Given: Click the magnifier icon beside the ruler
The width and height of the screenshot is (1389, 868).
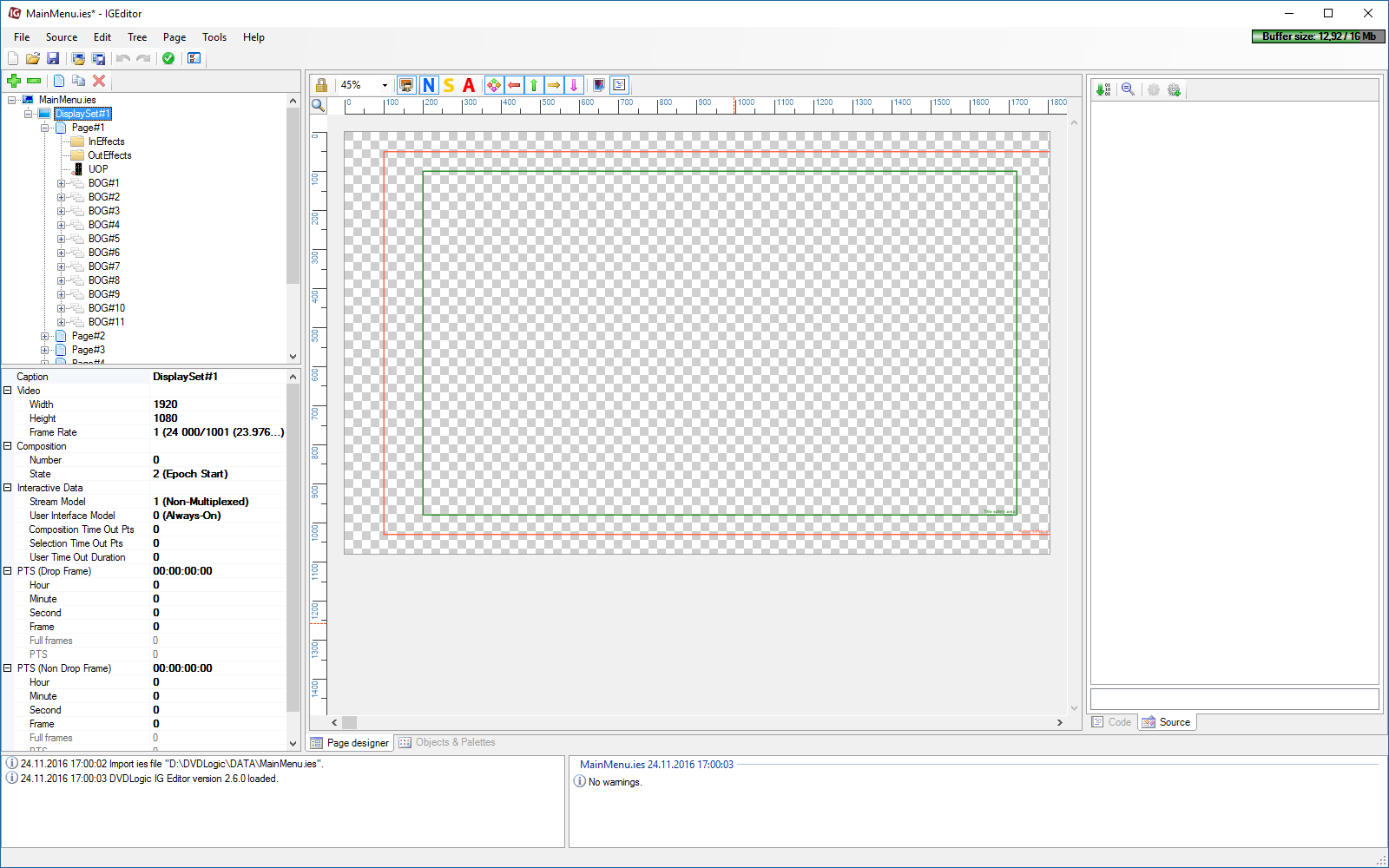Looking at the screenshot, I should 319,105.
